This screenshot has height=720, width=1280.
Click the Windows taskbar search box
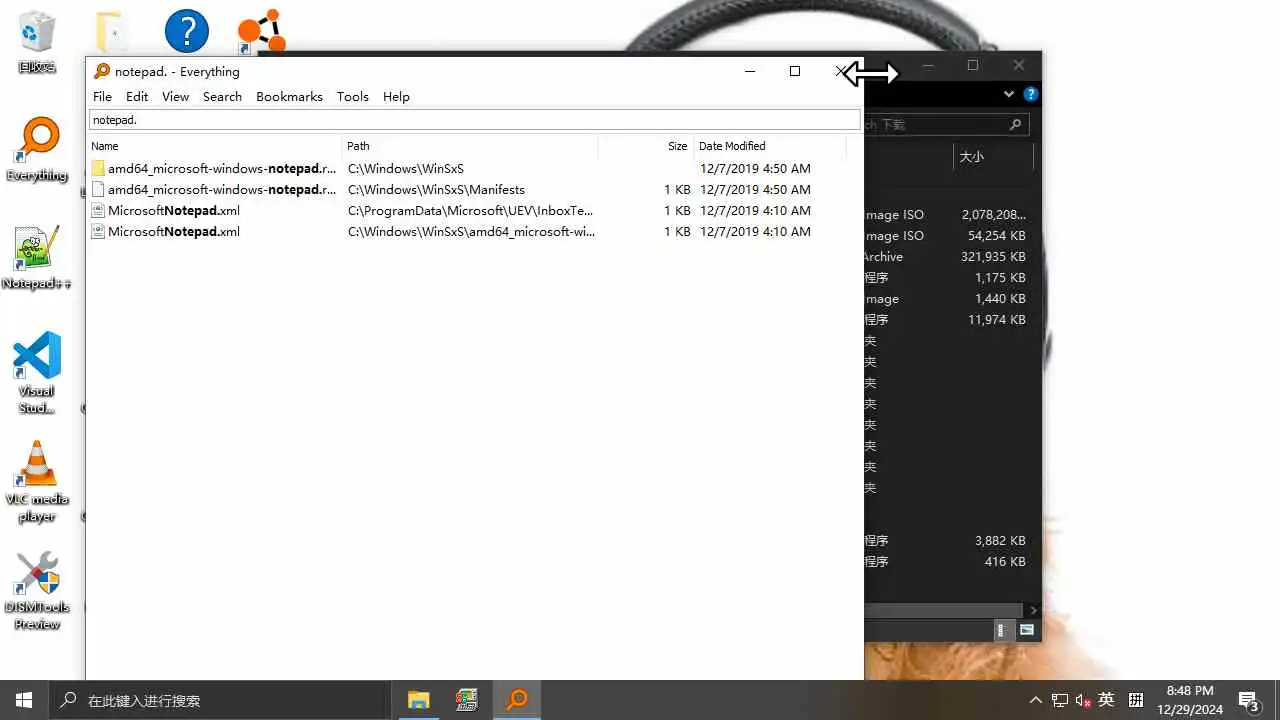coord(219,700)
